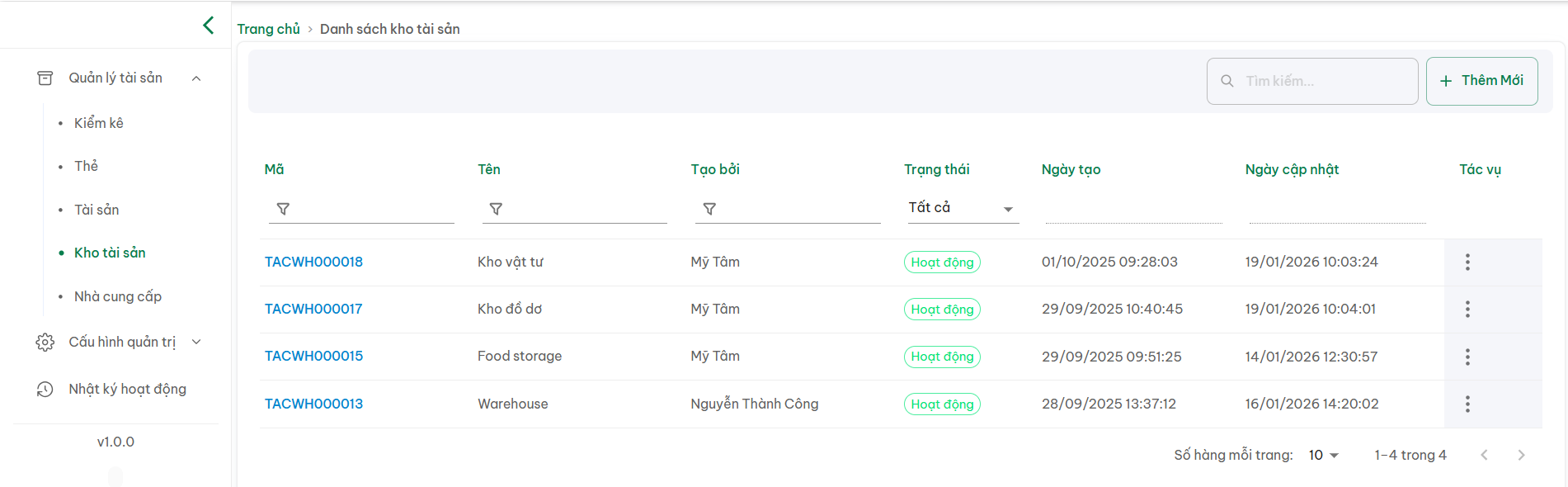The image size is (1568, 487).
Task: Open Kiểm kê in the sidebar
Action: pyautogui.click(x=99, y=123)
